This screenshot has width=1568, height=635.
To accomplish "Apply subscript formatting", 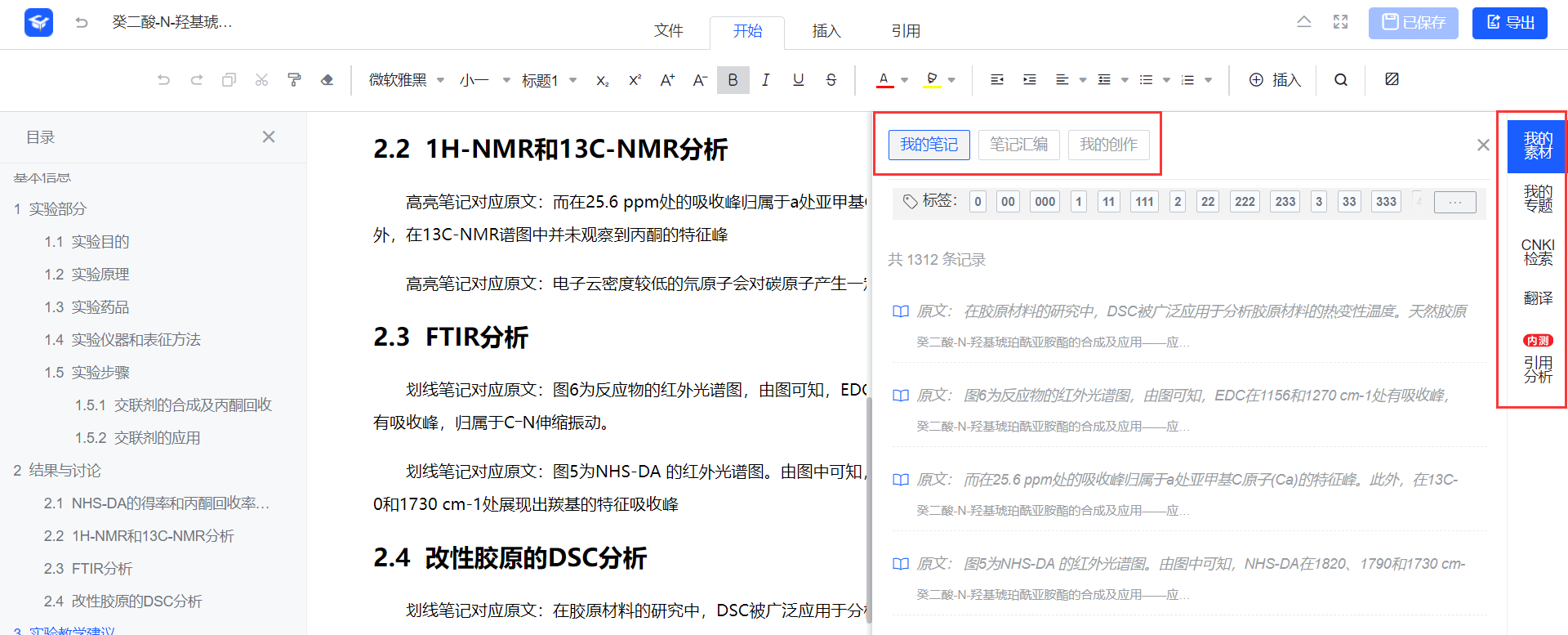I will click(602, 80).
